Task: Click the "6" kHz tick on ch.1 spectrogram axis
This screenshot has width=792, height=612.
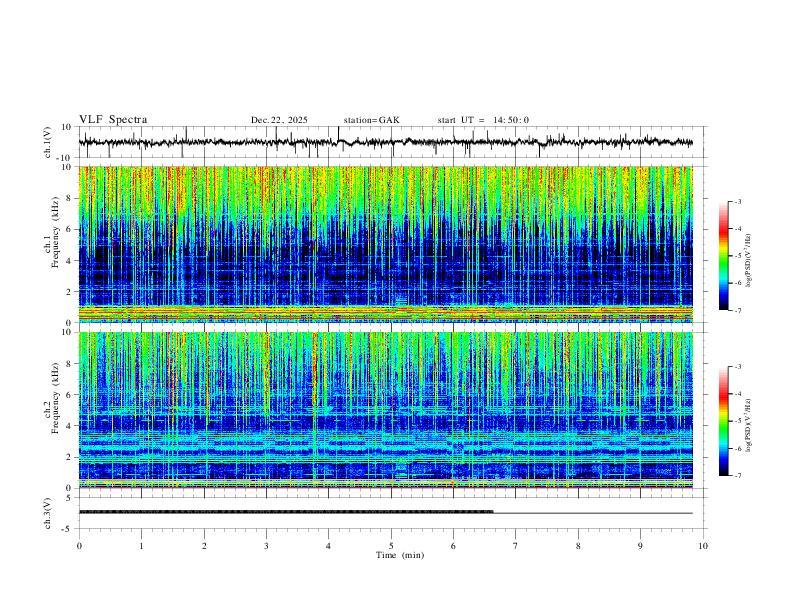Action: point(69,229)
